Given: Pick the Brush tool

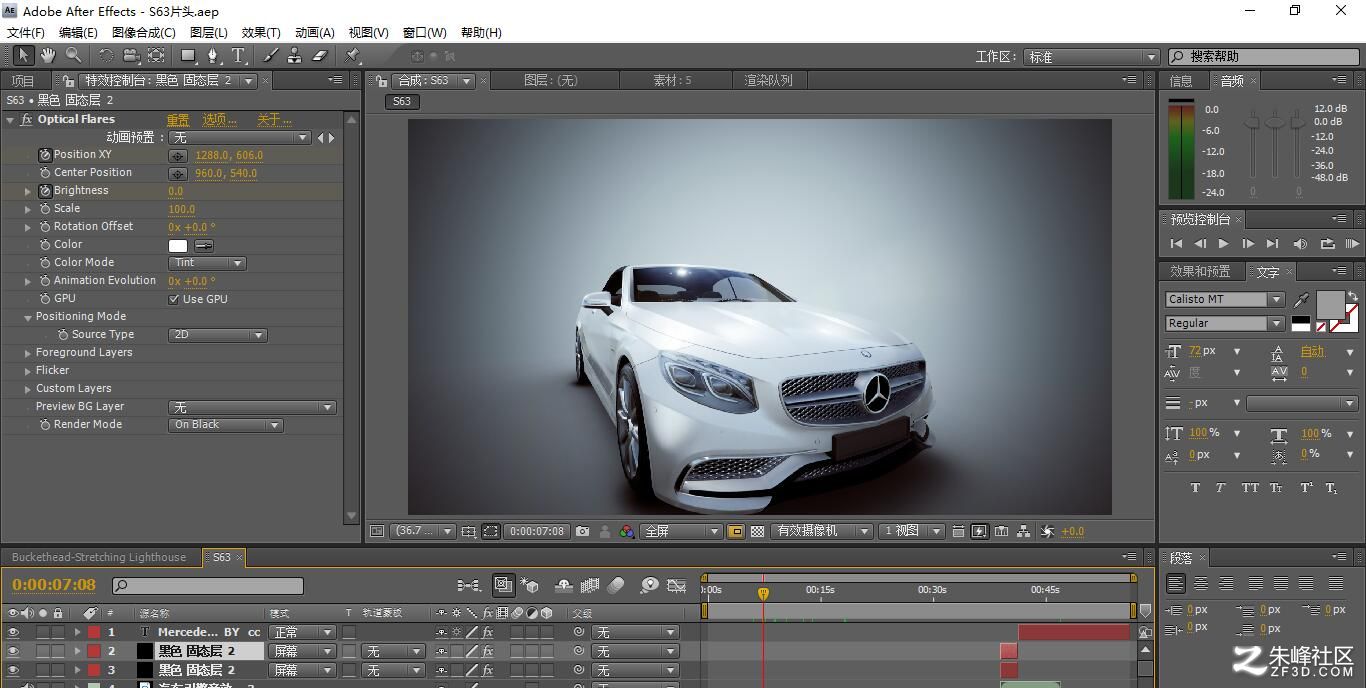Looking at the screenshot, I should pos(270,56).
